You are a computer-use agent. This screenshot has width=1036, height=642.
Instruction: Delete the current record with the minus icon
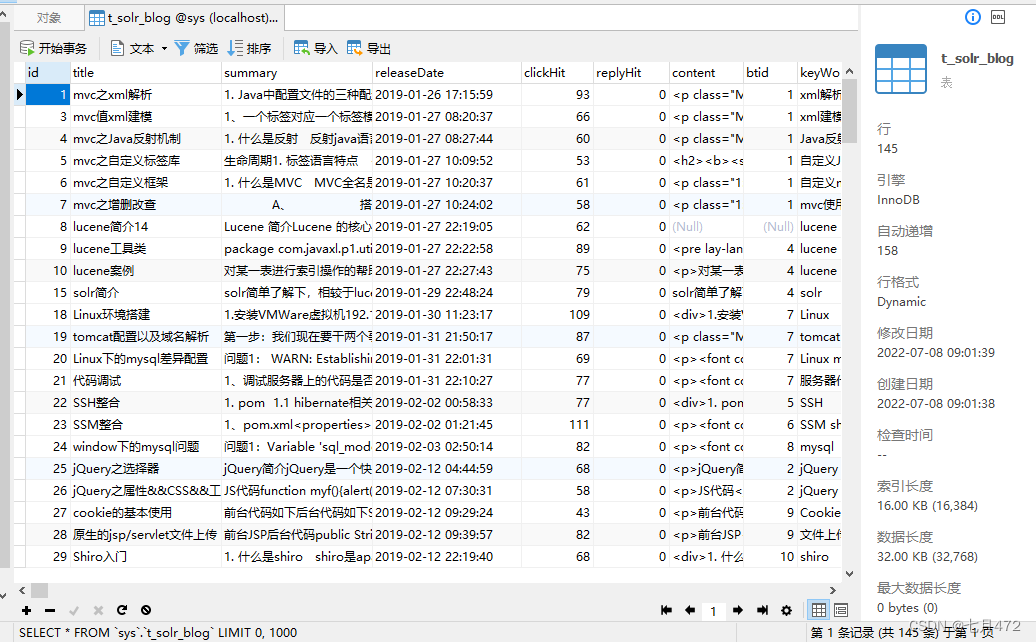point(48,610)
